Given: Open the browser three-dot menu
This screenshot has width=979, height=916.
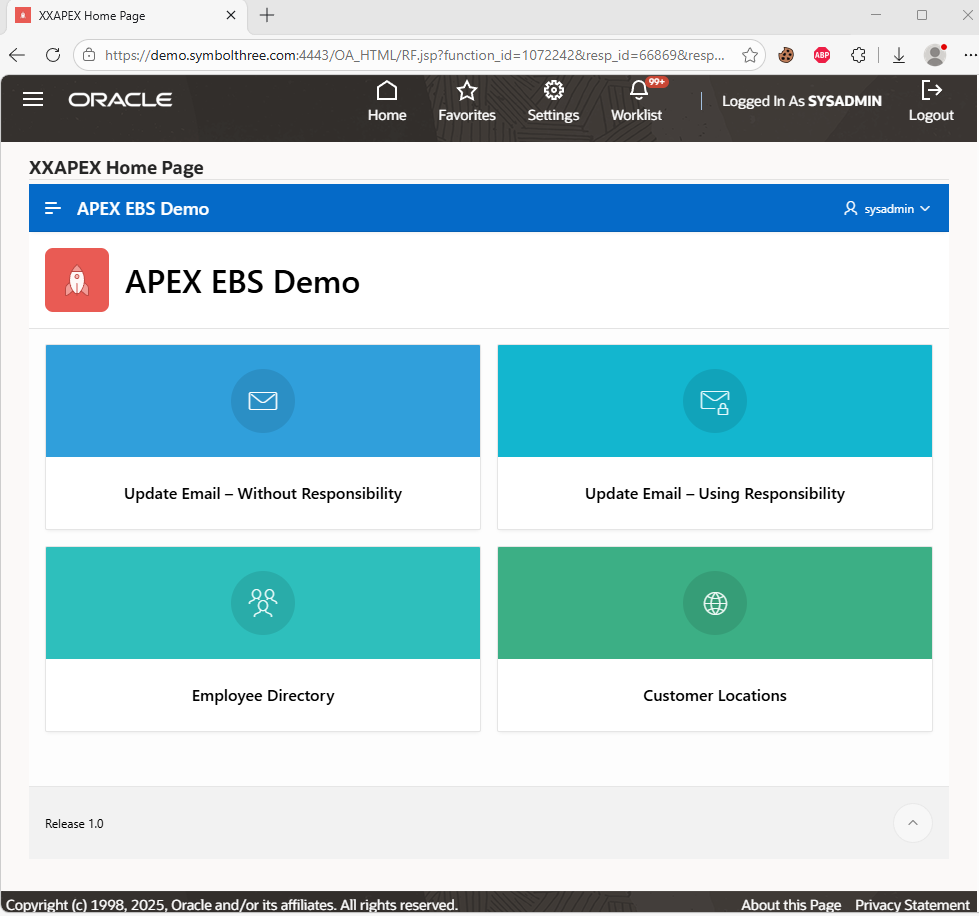Looking at the screenshot, I should click(x=970, y=55).
